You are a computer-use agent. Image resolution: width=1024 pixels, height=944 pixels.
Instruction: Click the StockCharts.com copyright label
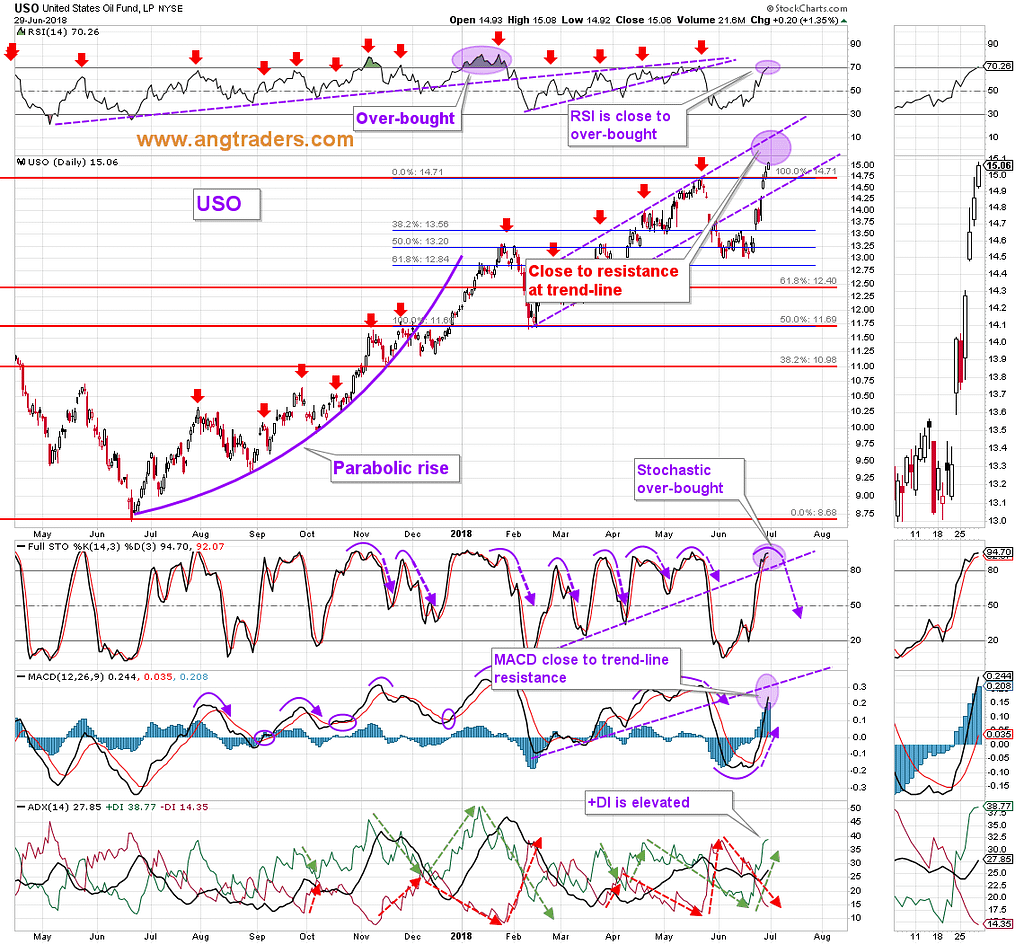click(807, 8)
